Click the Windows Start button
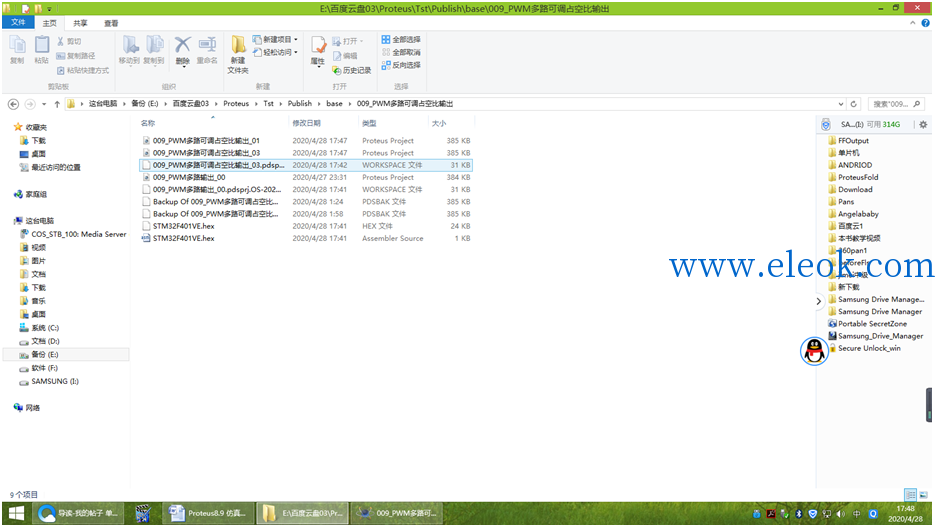This screenshot has height=527, width=935. 17,513
